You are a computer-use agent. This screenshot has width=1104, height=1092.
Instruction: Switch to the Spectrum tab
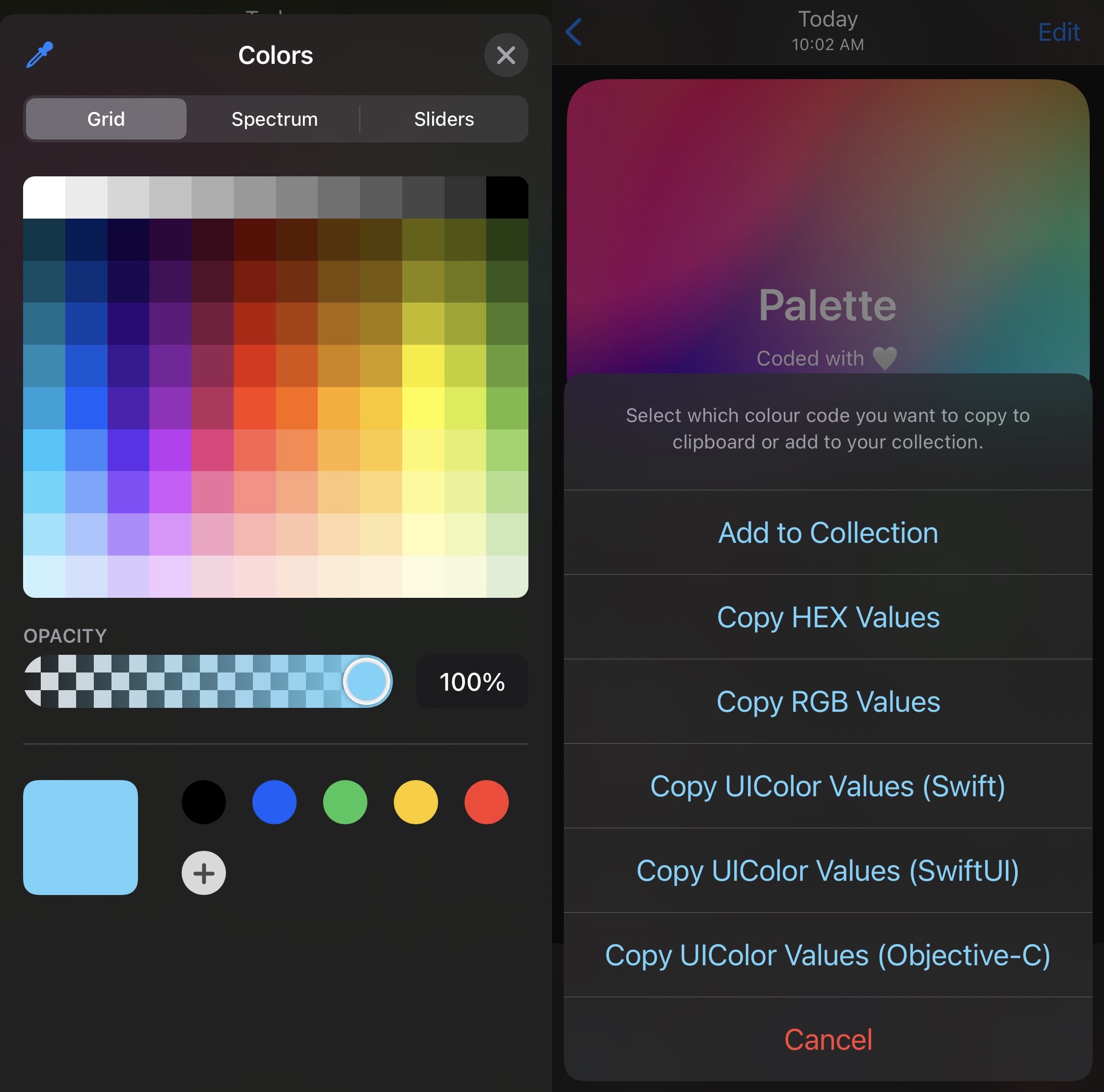[274, 119]
